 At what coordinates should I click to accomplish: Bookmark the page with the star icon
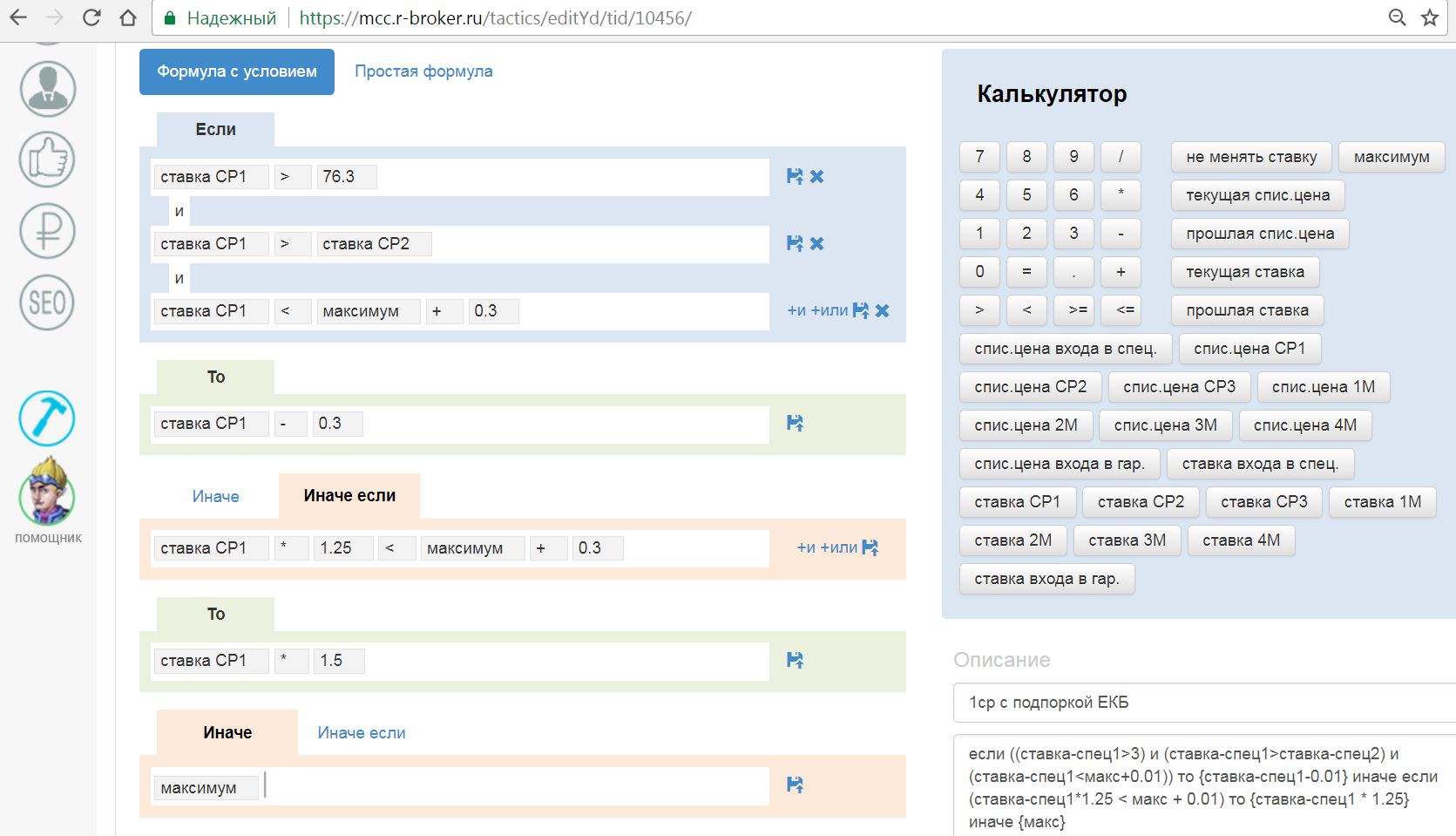click(x=1430, y=17)
